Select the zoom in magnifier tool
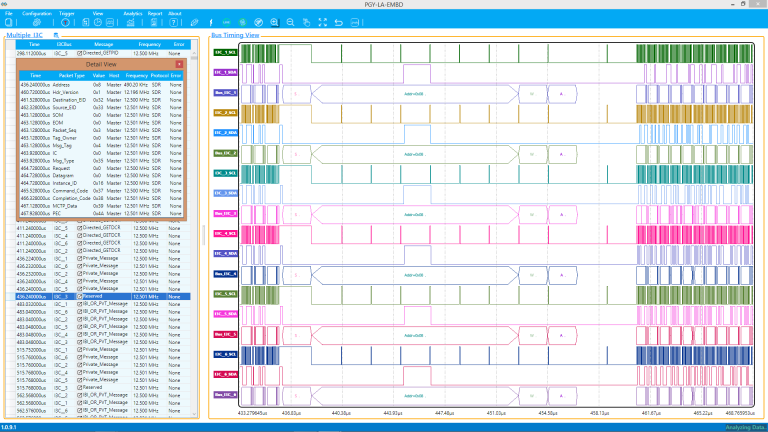Screen dimensions: 768x432 [x=275, y=23]
